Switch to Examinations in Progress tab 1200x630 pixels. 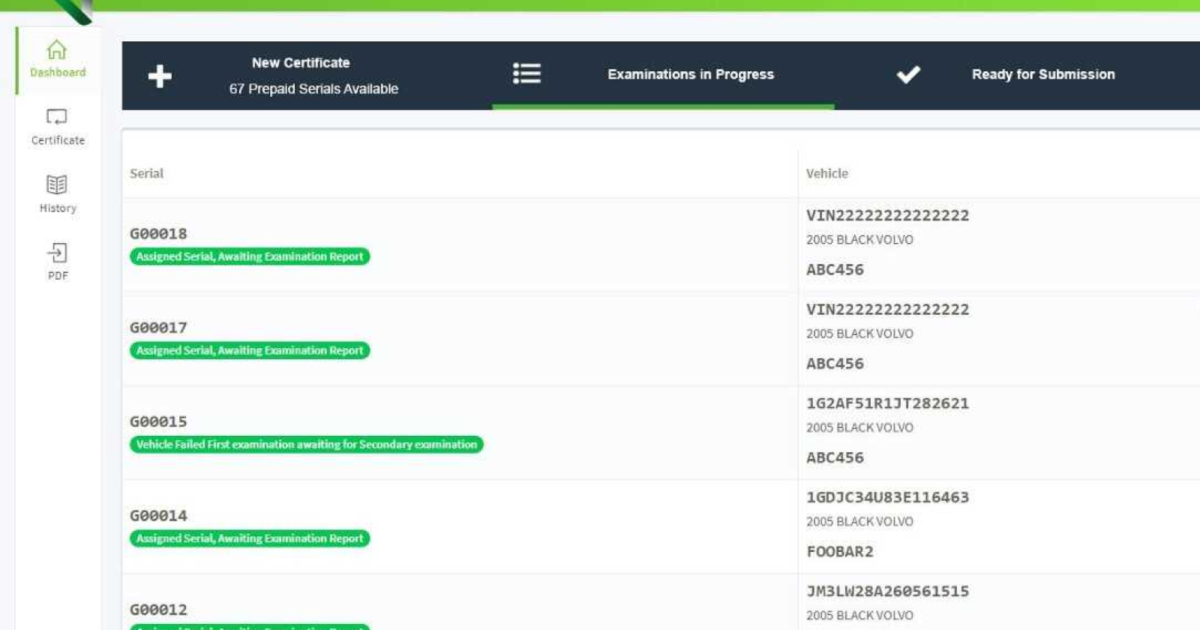point(690,75)
